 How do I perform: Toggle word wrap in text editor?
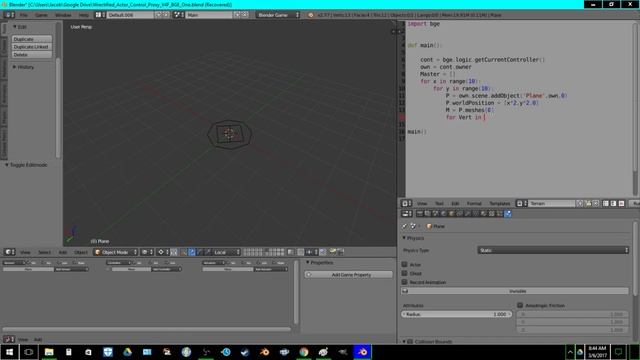pyautogui.click(x=613, y=203)
